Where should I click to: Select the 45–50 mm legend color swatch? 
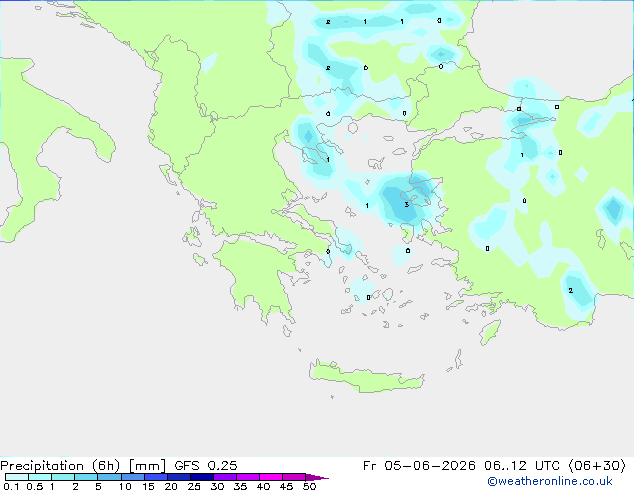[x=294, y=477]
